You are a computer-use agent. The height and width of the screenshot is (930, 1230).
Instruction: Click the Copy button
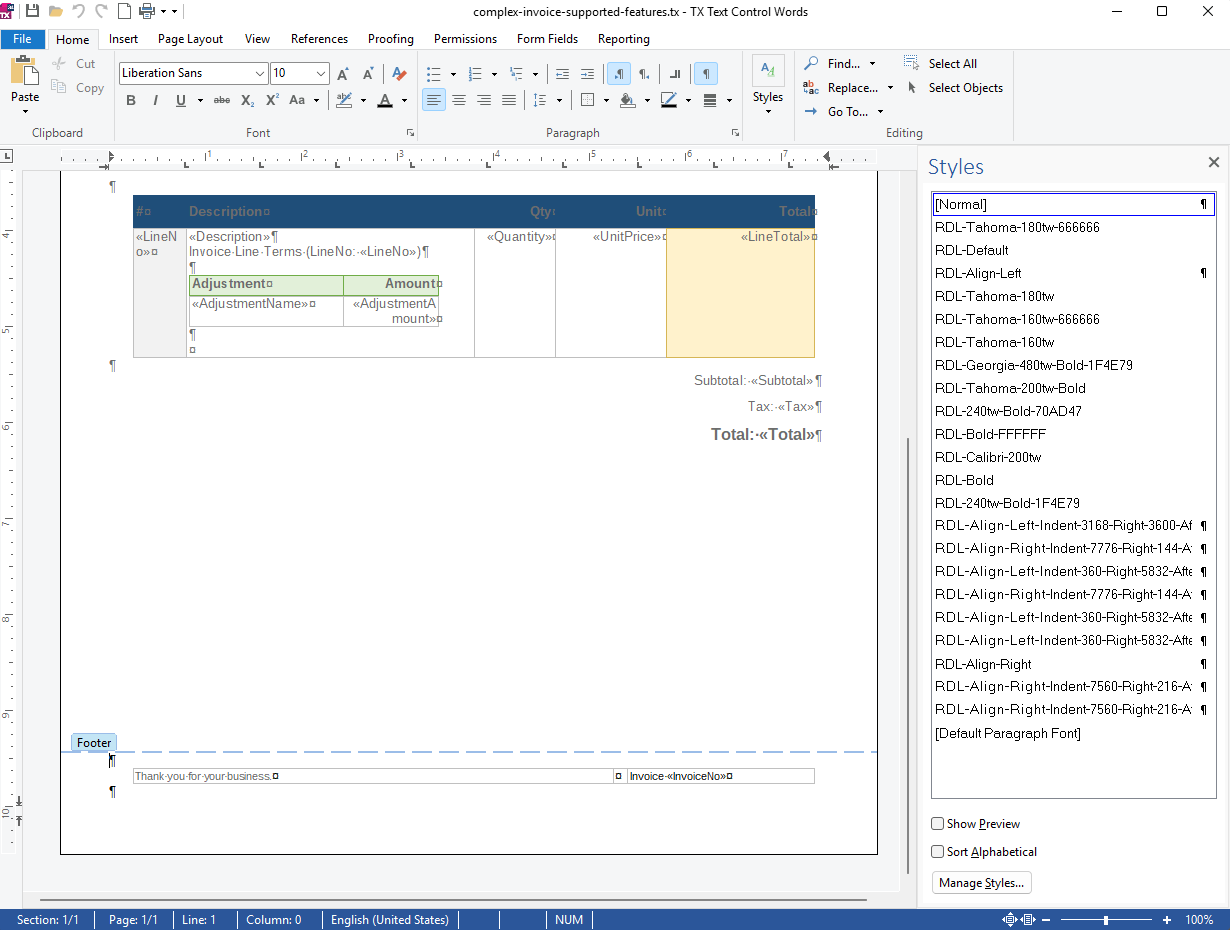(x=79, y=88)
